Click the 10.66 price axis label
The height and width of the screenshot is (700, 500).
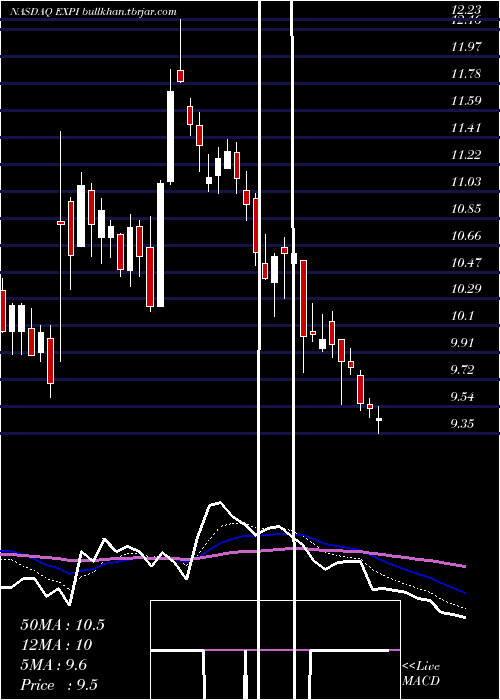(466, 235)
